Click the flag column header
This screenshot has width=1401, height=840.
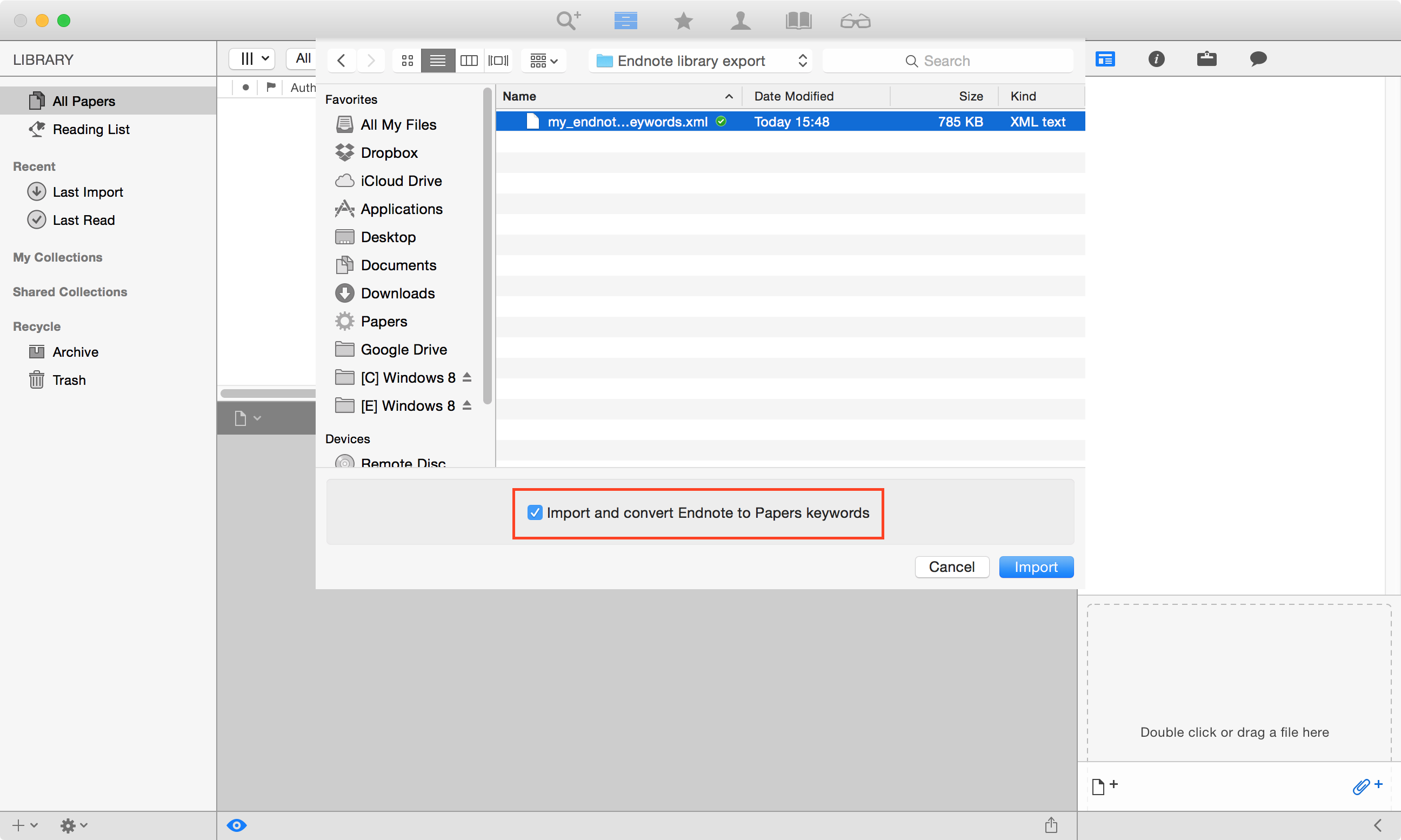[270, 87]
